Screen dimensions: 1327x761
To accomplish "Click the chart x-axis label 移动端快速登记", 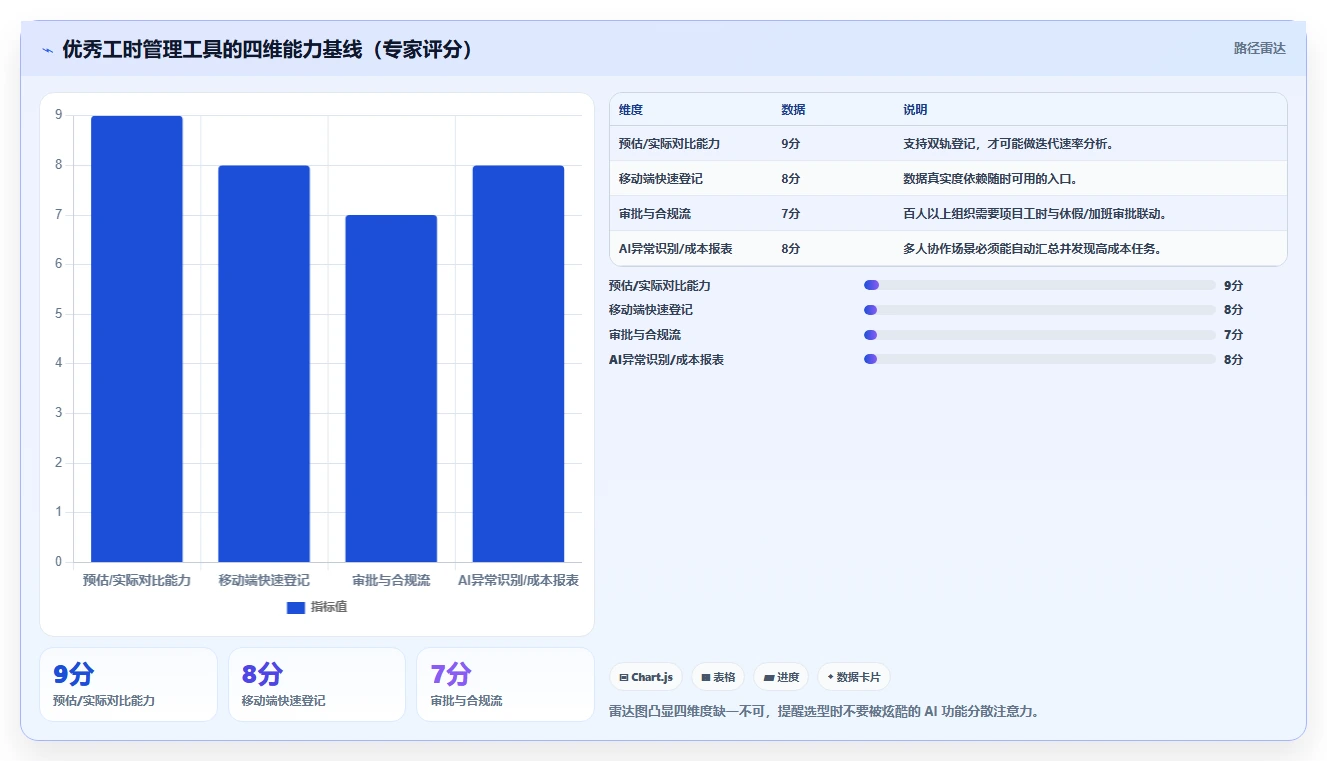I will tap(264, 580).
